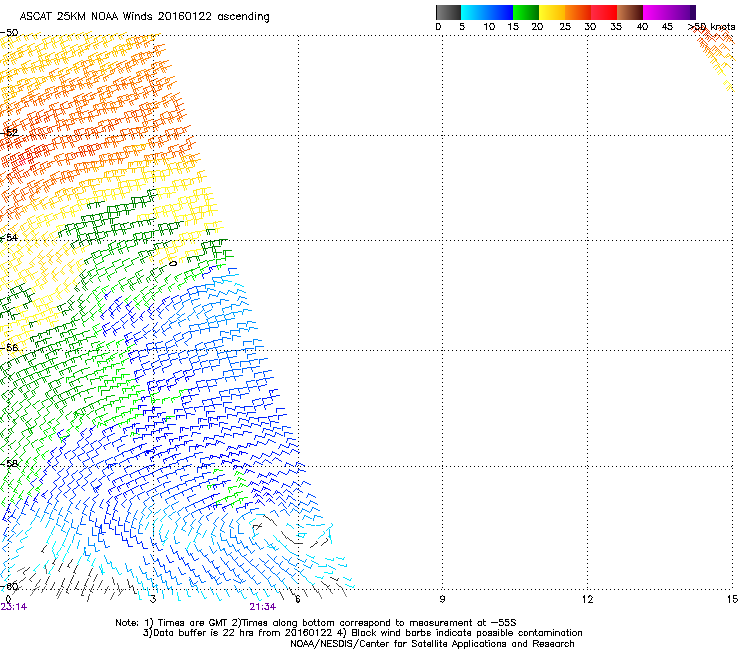Click the legend value '25'
Image resolution: width=740 pixels, height=650 pixels.
(x=565, y=27)
